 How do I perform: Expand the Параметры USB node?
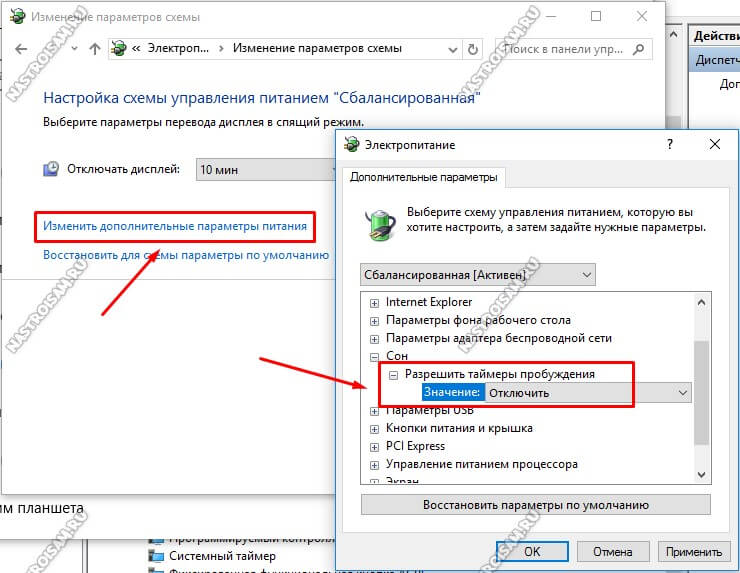[x=374, y=411]
